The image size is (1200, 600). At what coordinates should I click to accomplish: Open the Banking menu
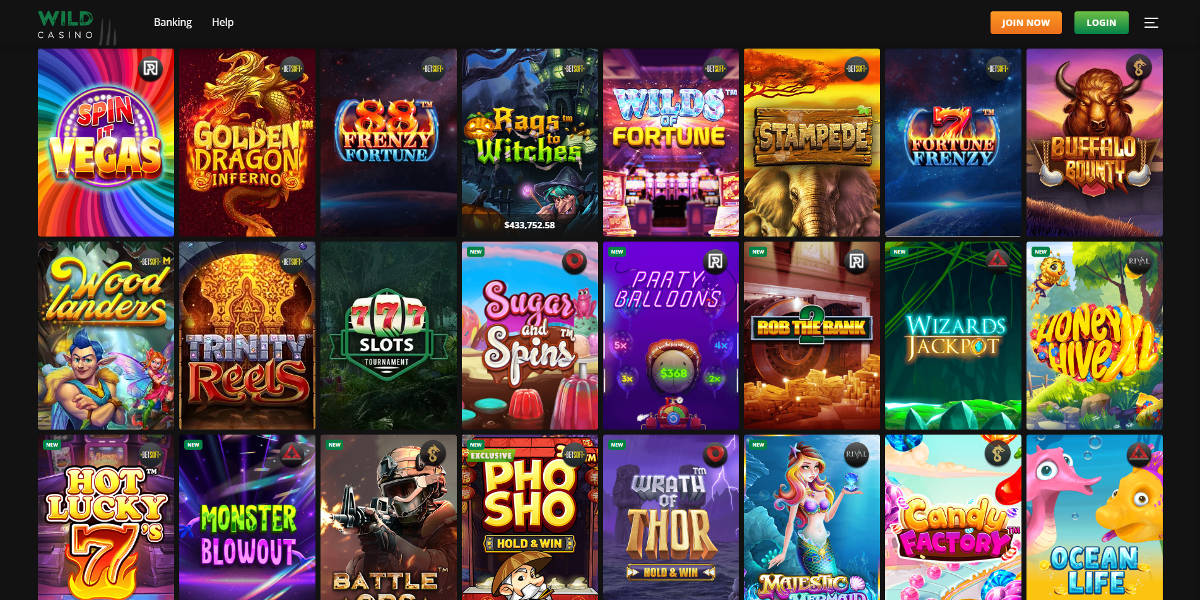173,22
